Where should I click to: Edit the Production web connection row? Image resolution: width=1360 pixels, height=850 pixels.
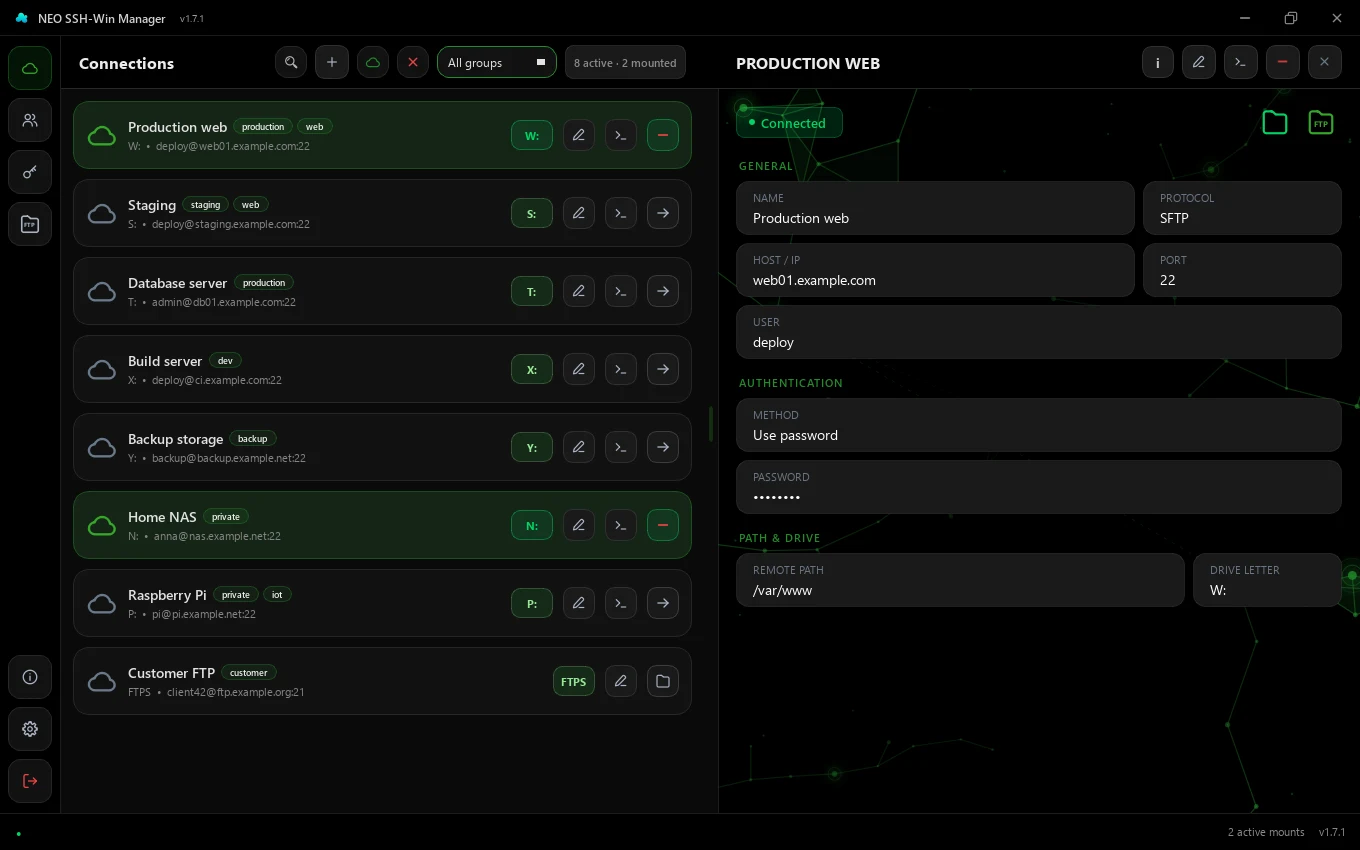pos(579,135)
